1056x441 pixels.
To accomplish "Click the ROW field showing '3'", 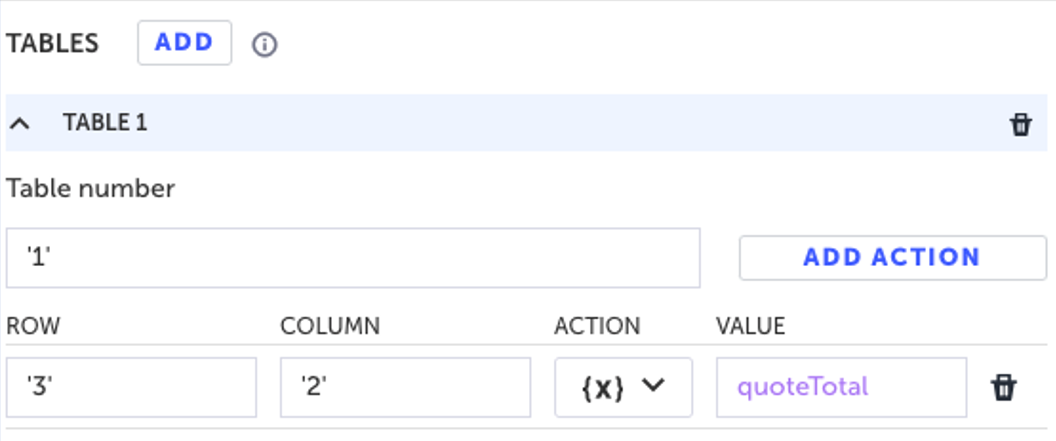I will click(130, 387).
